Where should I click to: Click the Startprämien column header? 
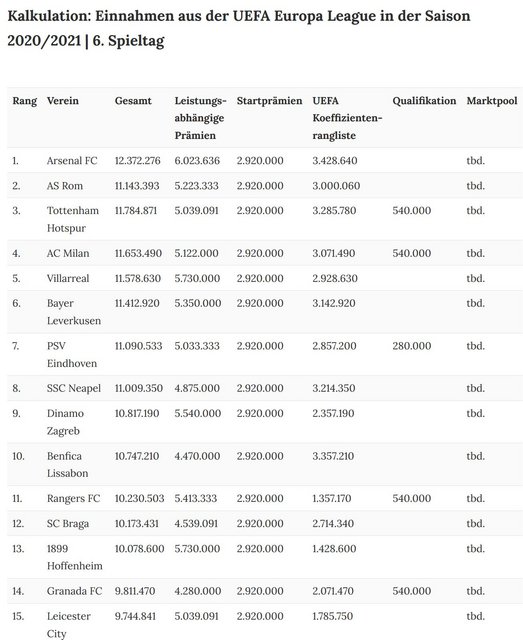pyautogui.click(x=269, y=101)
